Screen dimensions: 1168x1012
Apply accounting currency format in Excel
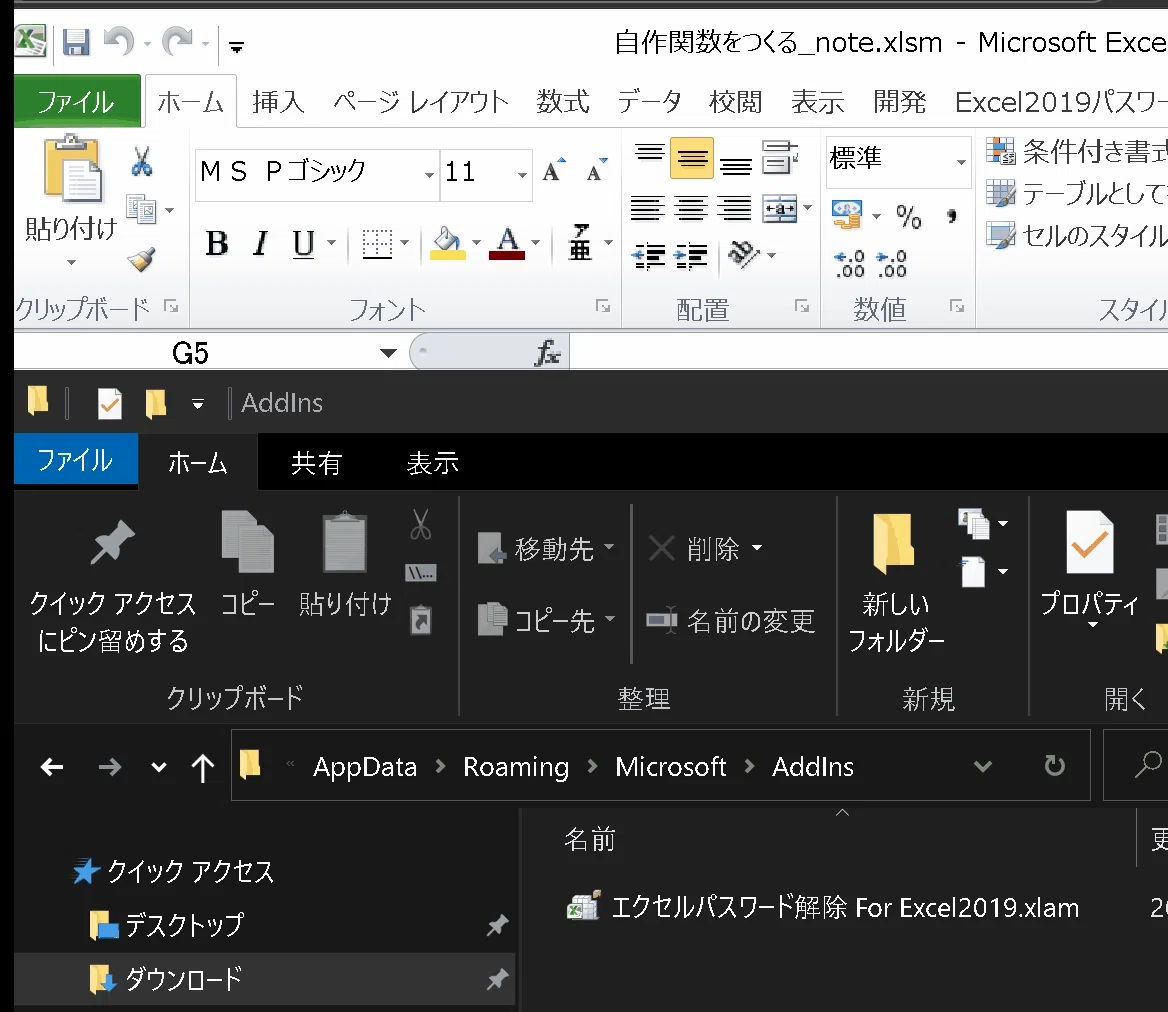click(847, 215)
